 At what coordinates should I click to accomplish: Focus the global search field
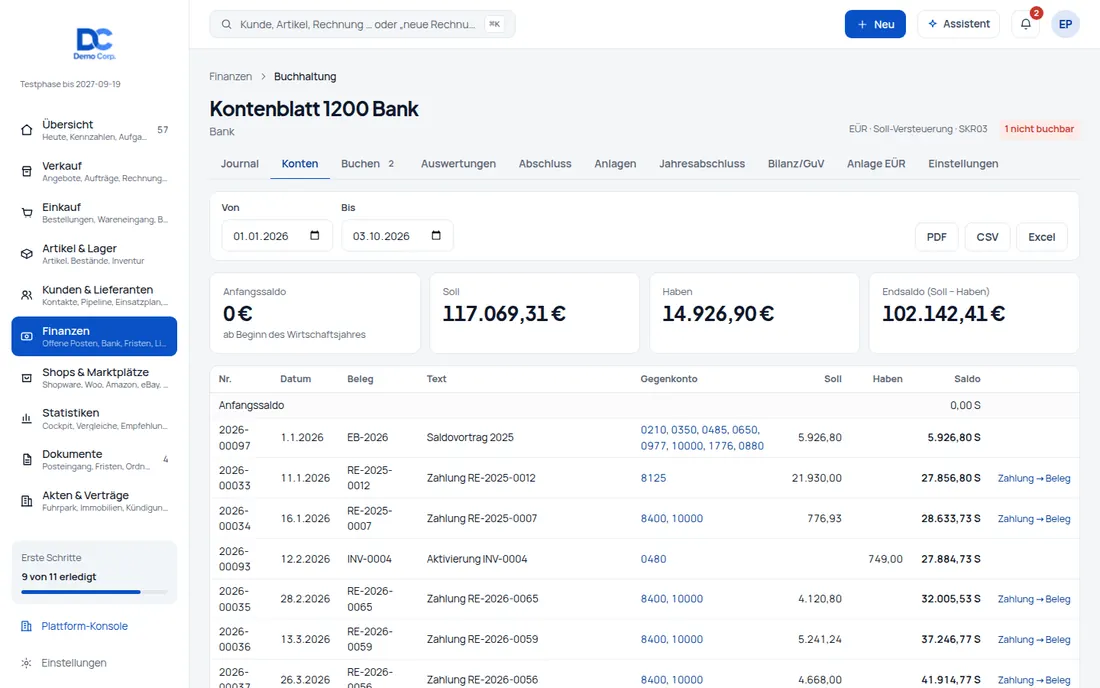tap(362, 24)
